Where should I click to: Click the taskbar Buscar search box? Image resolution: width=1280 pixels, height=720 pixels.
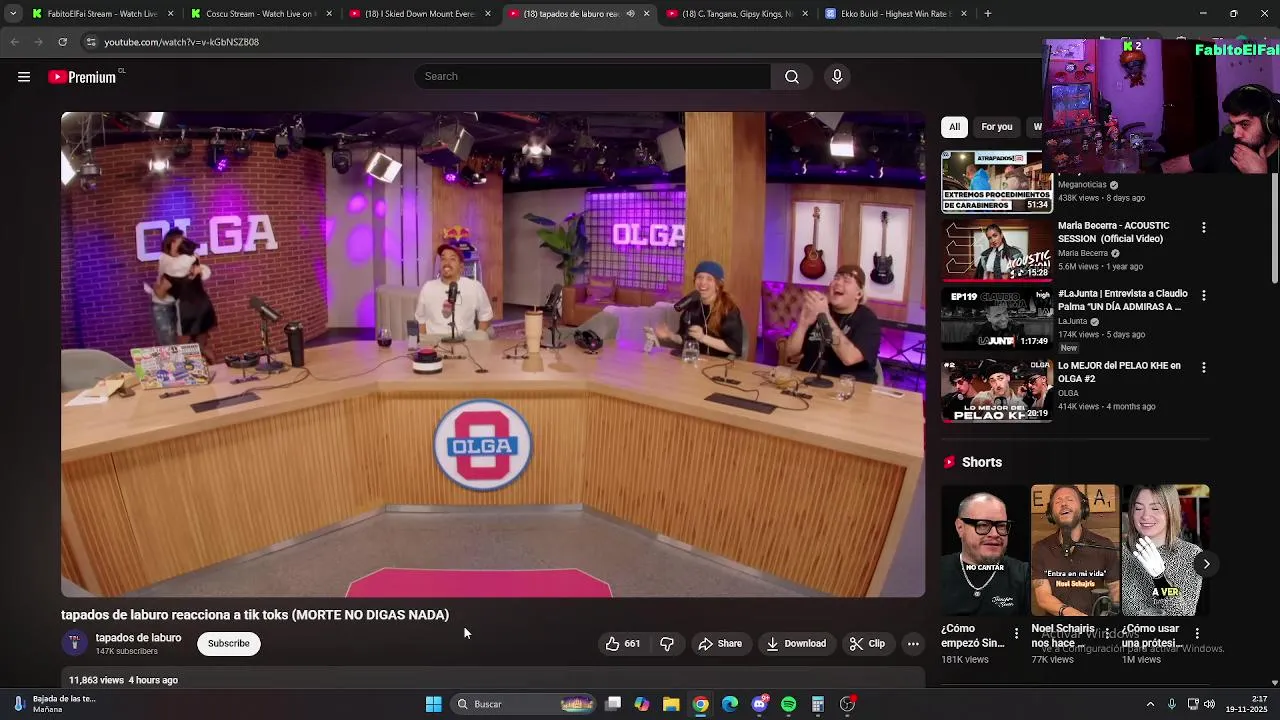click(525, 704)
